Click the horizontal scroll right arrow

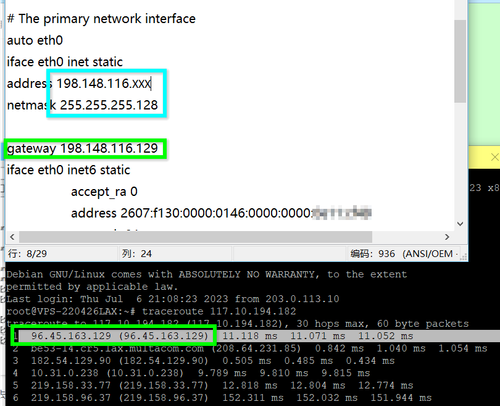coord(447,237)
